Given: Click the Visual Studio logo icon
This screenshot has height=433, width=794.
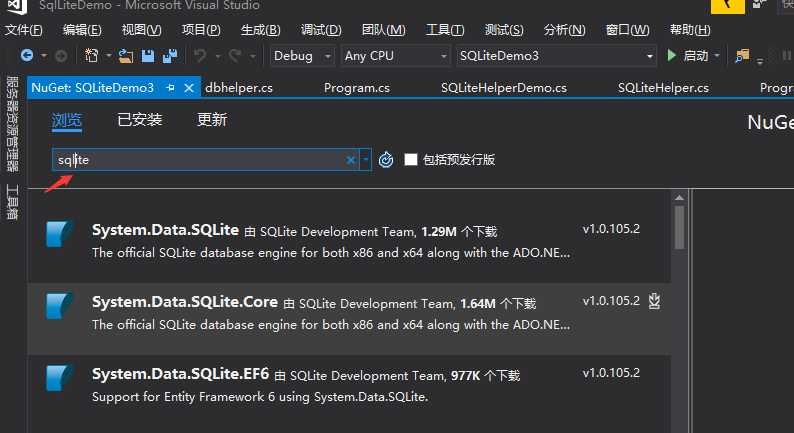Looking at the screenshot, I should point(17,6).
